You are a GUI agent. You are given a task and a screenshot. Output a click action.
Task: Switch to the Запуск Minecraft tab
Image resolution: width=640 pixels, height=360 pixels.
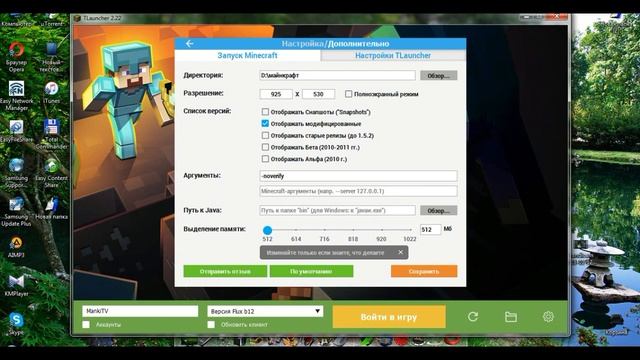click(x=247, y=56)
